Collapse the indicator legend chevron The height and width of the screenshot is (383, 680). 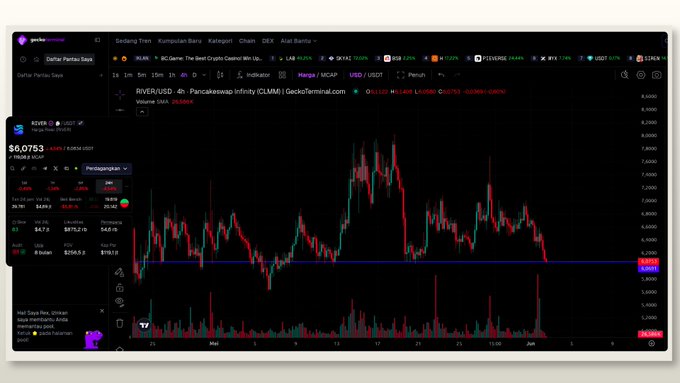[x=142, y=112]
